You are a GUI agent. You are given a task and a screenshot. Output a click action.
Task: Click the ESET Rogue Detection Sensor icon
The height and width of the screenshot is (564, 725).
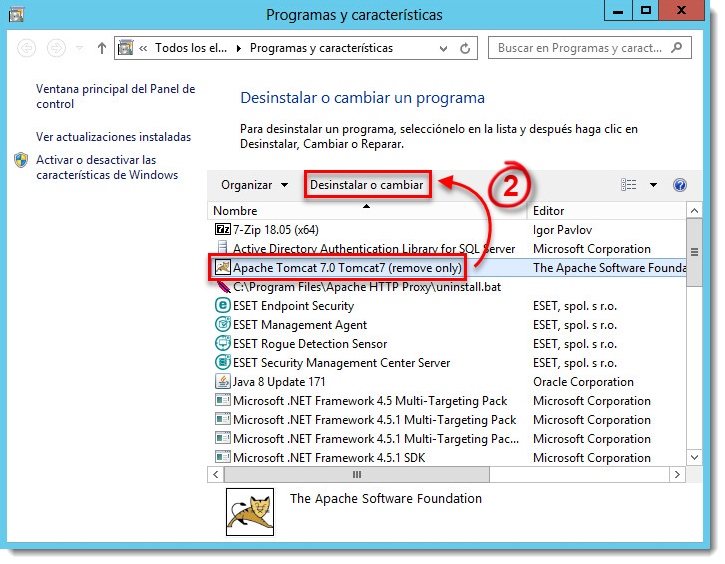(x=223, y=343)
